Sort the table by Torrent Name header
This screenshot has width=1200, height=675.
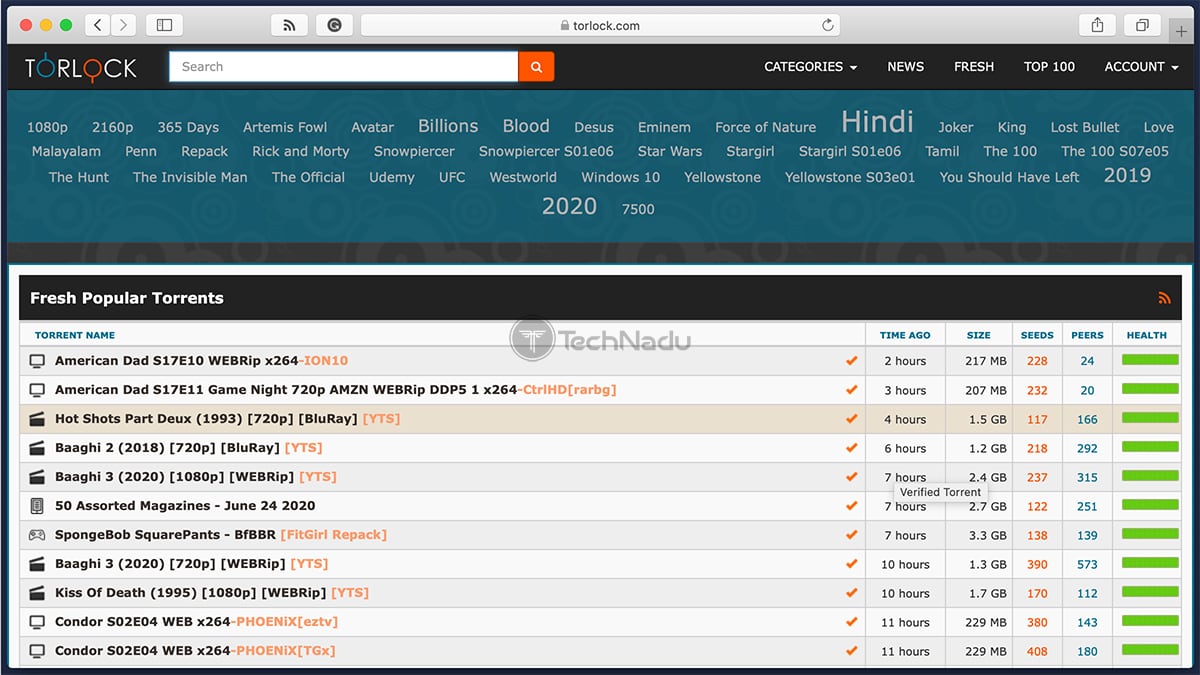coord(75,335)
